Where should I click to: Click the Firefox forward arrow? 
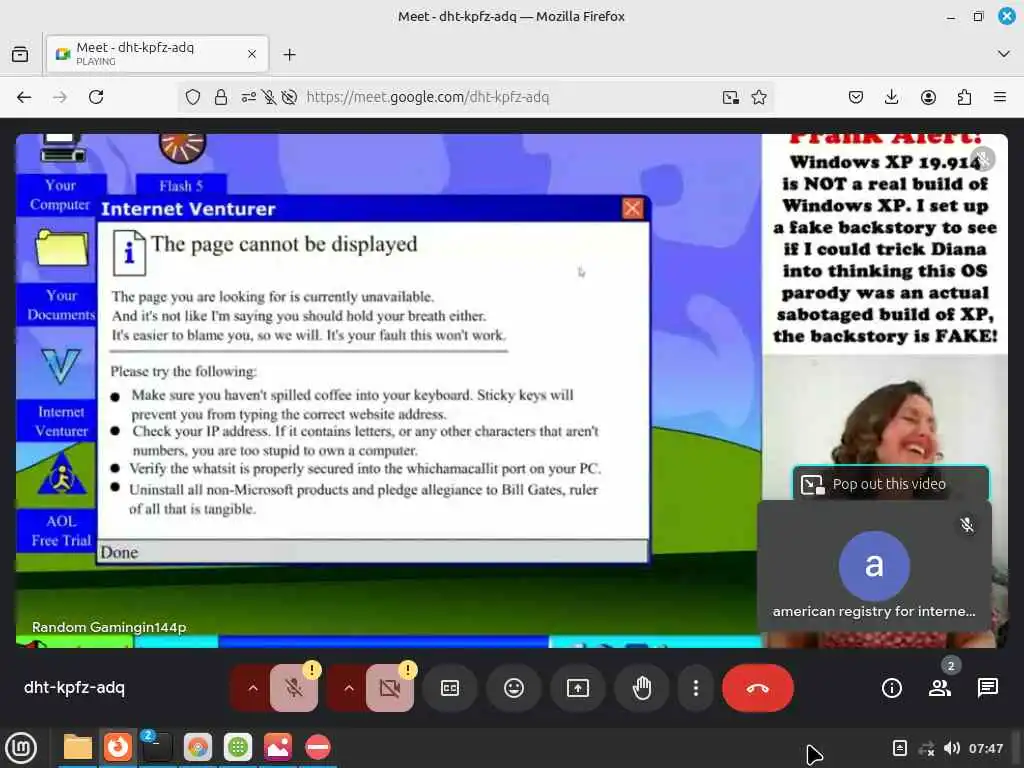(x=59, y=97)
